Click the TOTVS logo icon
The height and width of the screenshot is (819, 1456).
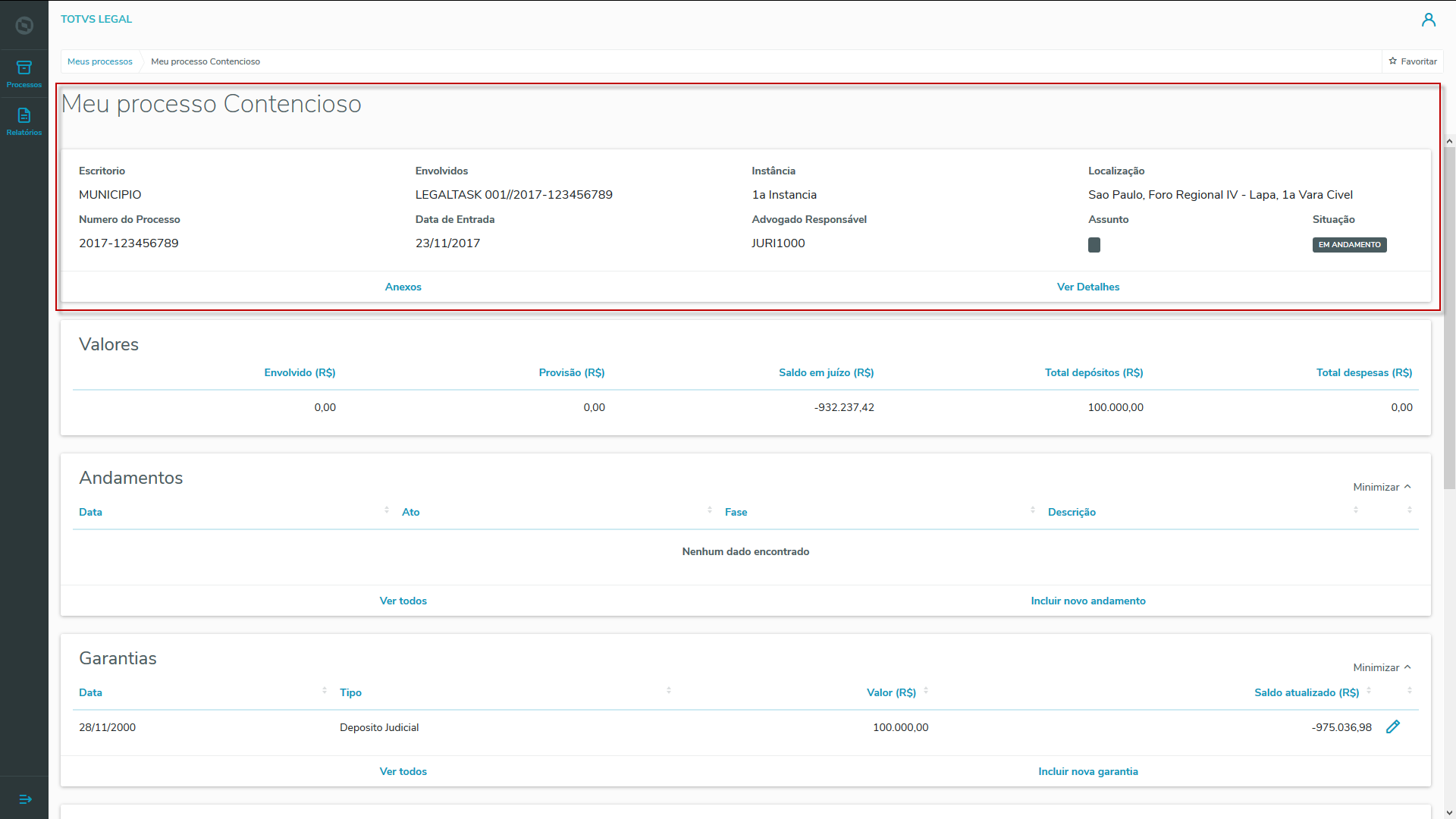click(24, 26)
